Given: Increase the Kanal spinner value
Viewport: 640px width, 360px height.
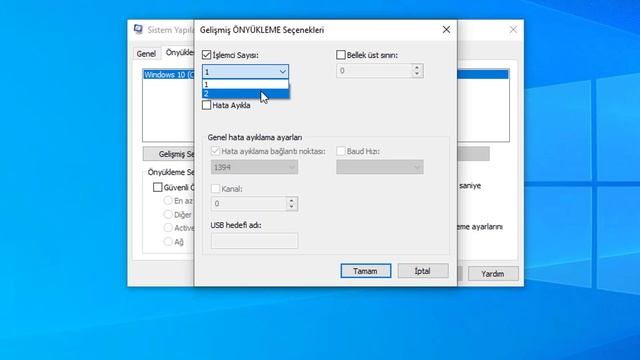Looking at the screenshot, I should (291, 200).
